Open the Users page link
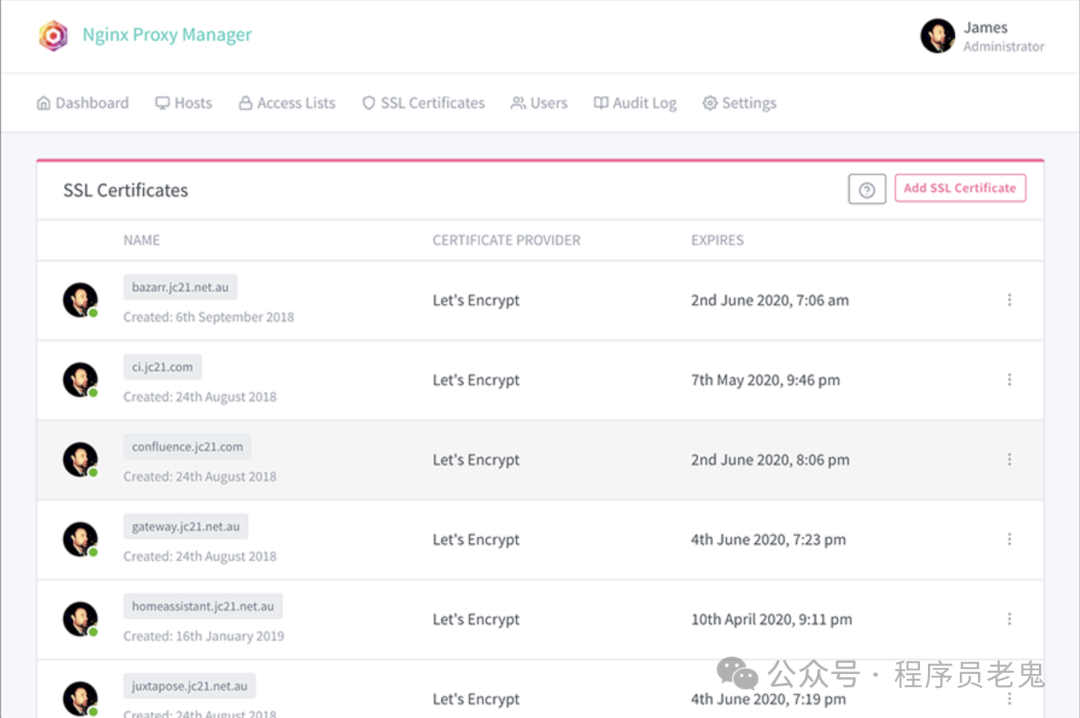 click(539, 103)
